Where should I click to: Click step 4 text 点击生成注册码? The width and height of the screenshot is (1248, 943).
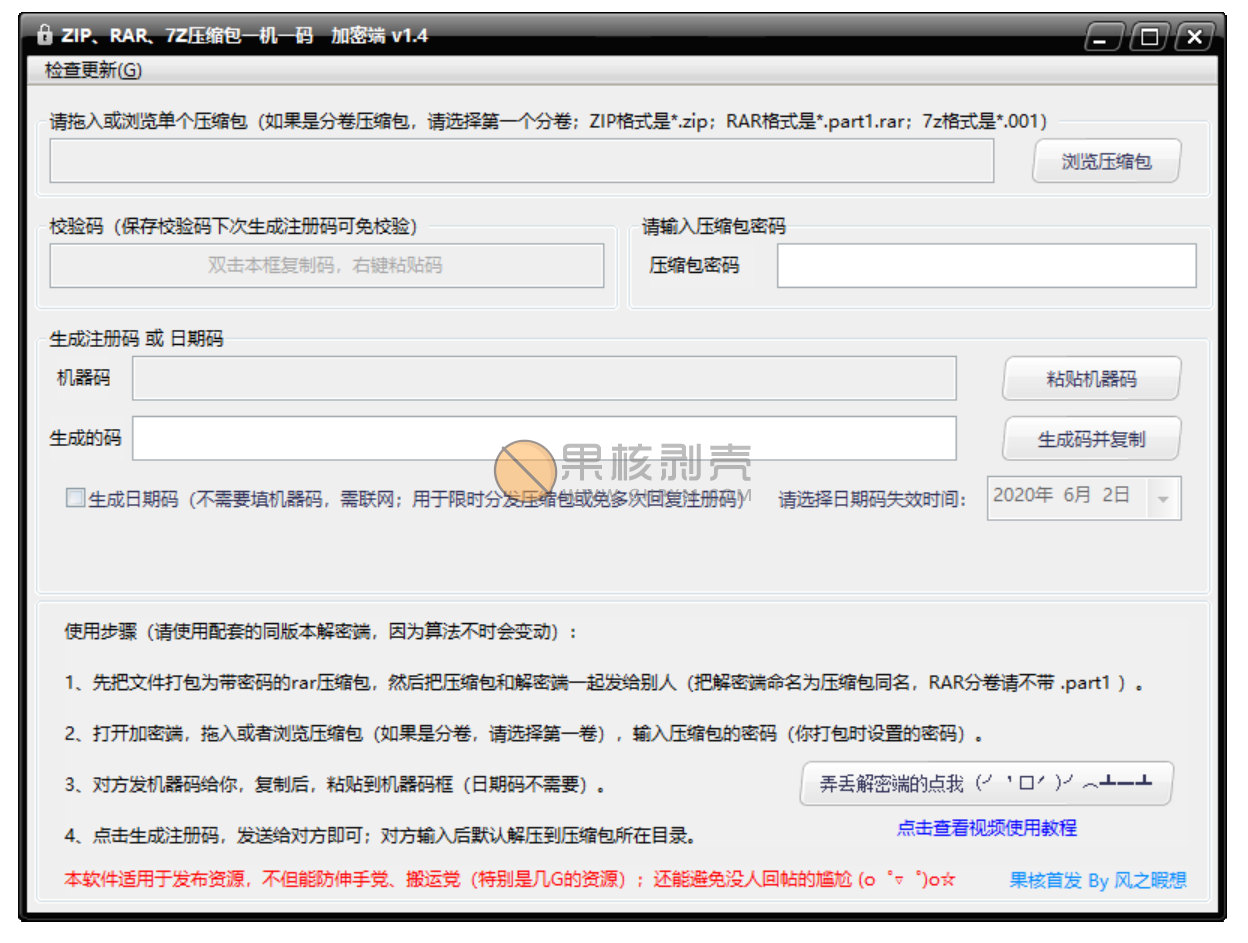pyautogui.click(x=380, y=835)
